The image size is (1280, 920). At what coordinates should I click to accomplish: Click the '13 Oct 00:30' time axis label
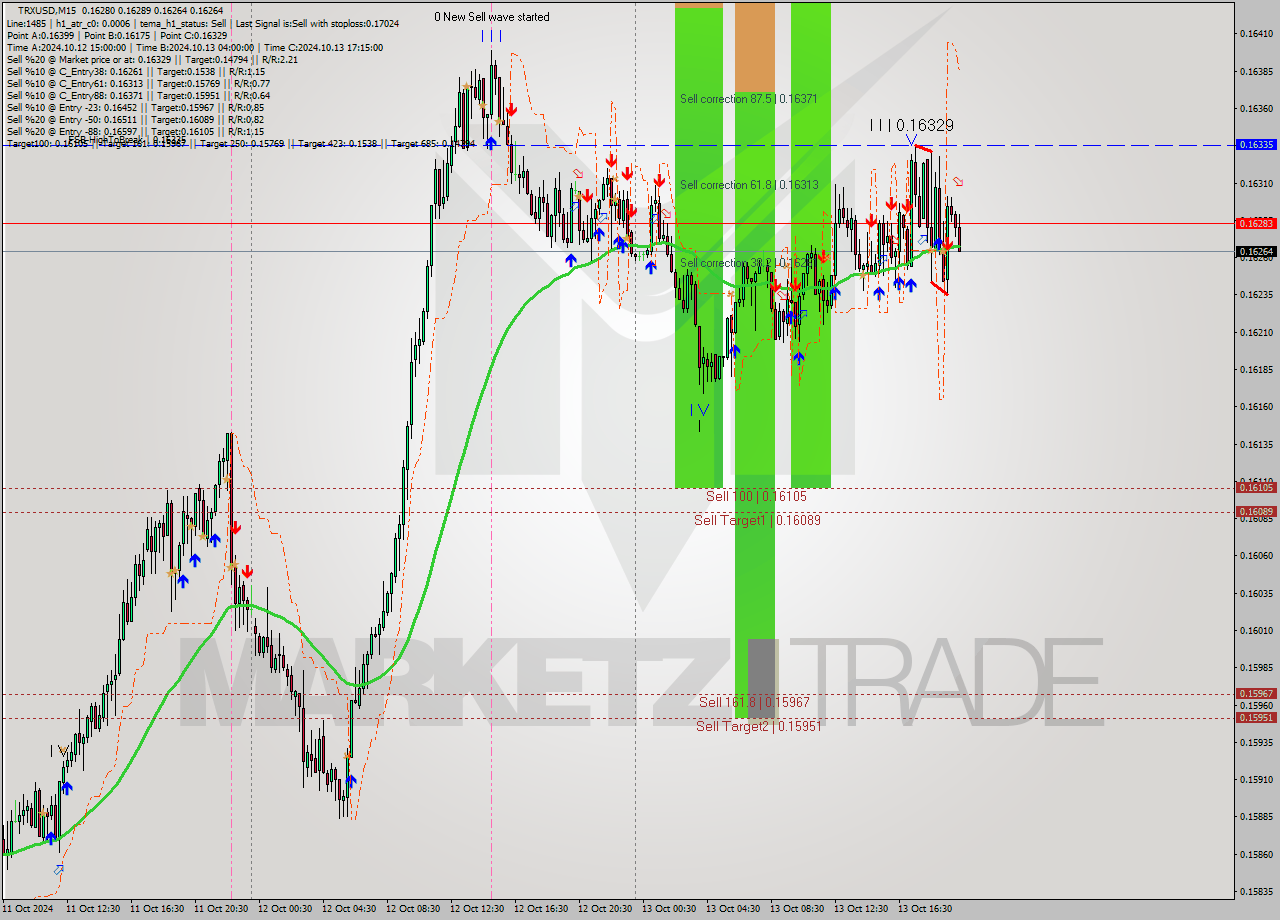tap(669, 909)
